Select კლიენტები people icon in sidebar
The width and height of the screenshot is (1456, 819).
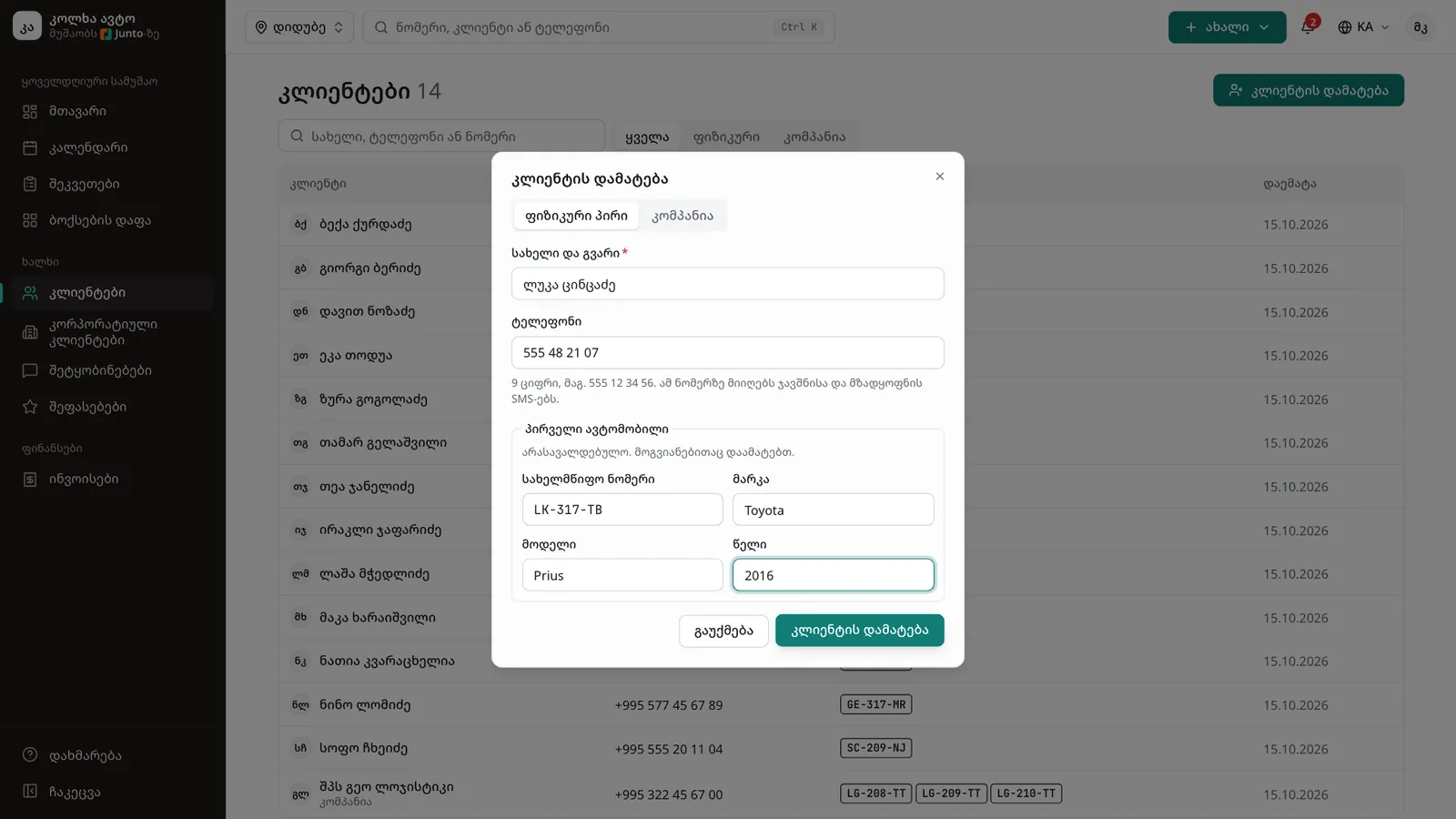coord(30,293)
